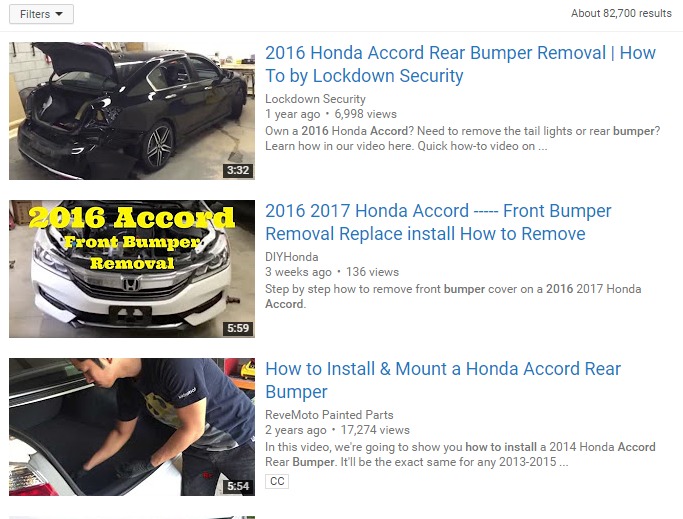Click the white Accord front bumper thumbnail
The width and height of the screenshot is (683, 519).
(x=132, y=269)
